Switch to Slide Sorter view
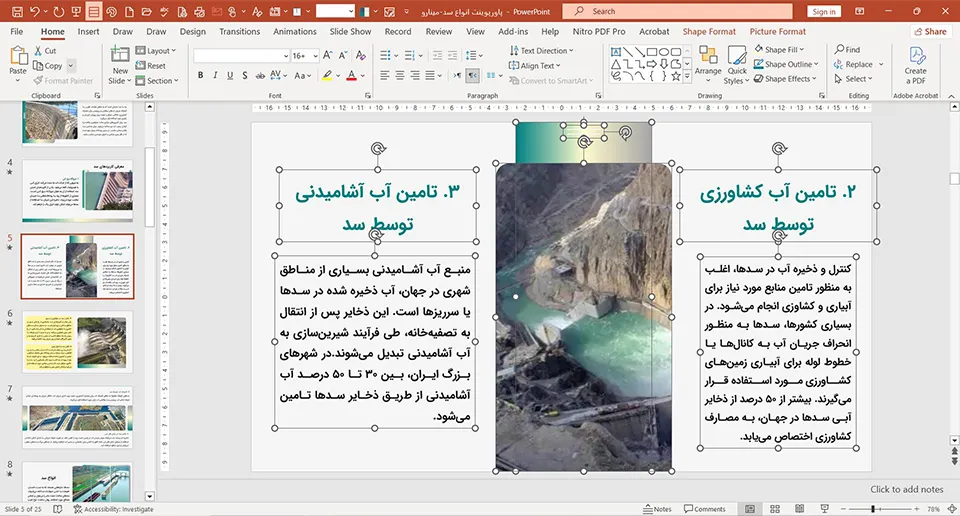The width and height of the screenshot is (960, 516). (774, 509)
